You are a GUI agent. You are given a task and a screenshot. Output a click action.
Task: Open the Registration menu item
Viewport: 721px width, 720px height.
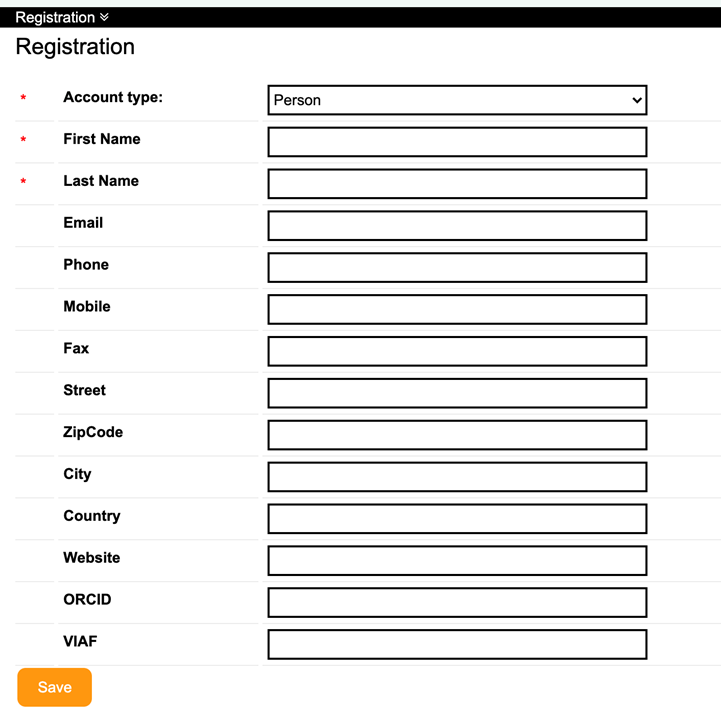55,17
